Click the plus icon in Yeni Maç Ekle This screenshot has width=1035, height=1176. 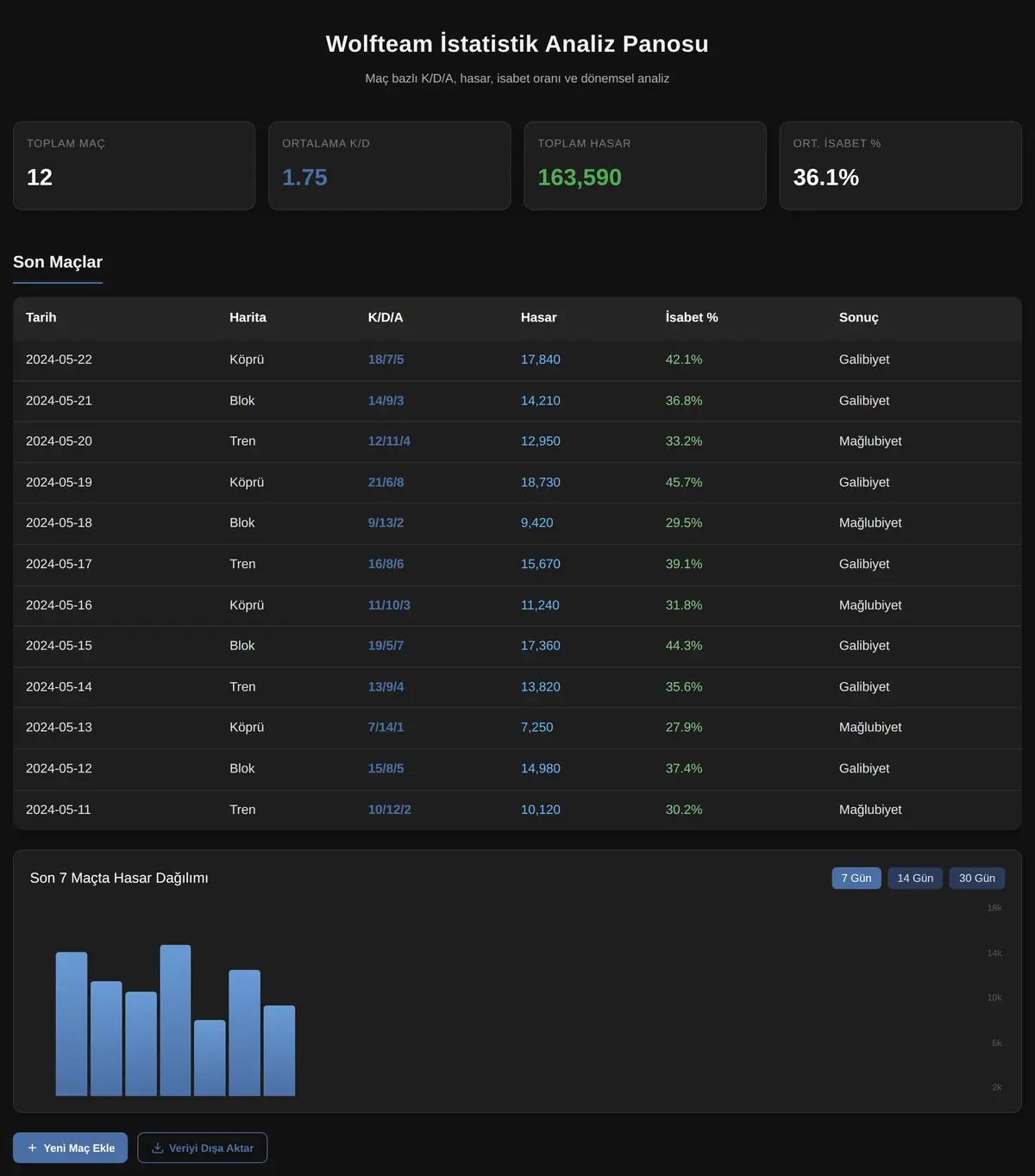32,1148
